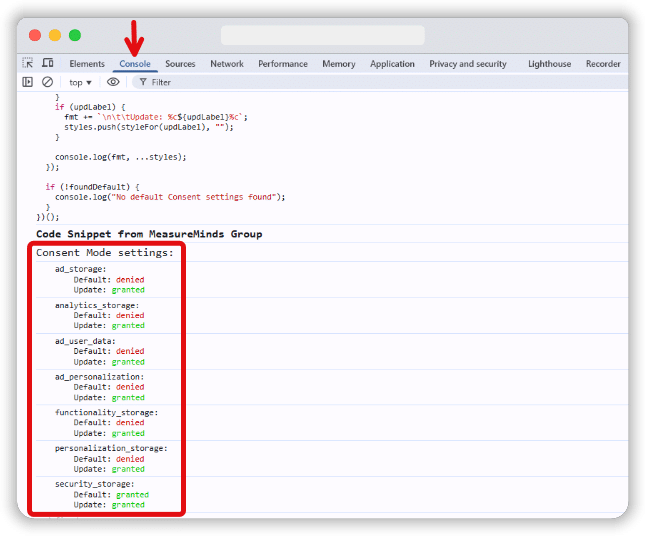Image resolution: width=645 pixels, height=536 pixels.
Task: Select the Privacy and security tab
Action: (468, 64)
